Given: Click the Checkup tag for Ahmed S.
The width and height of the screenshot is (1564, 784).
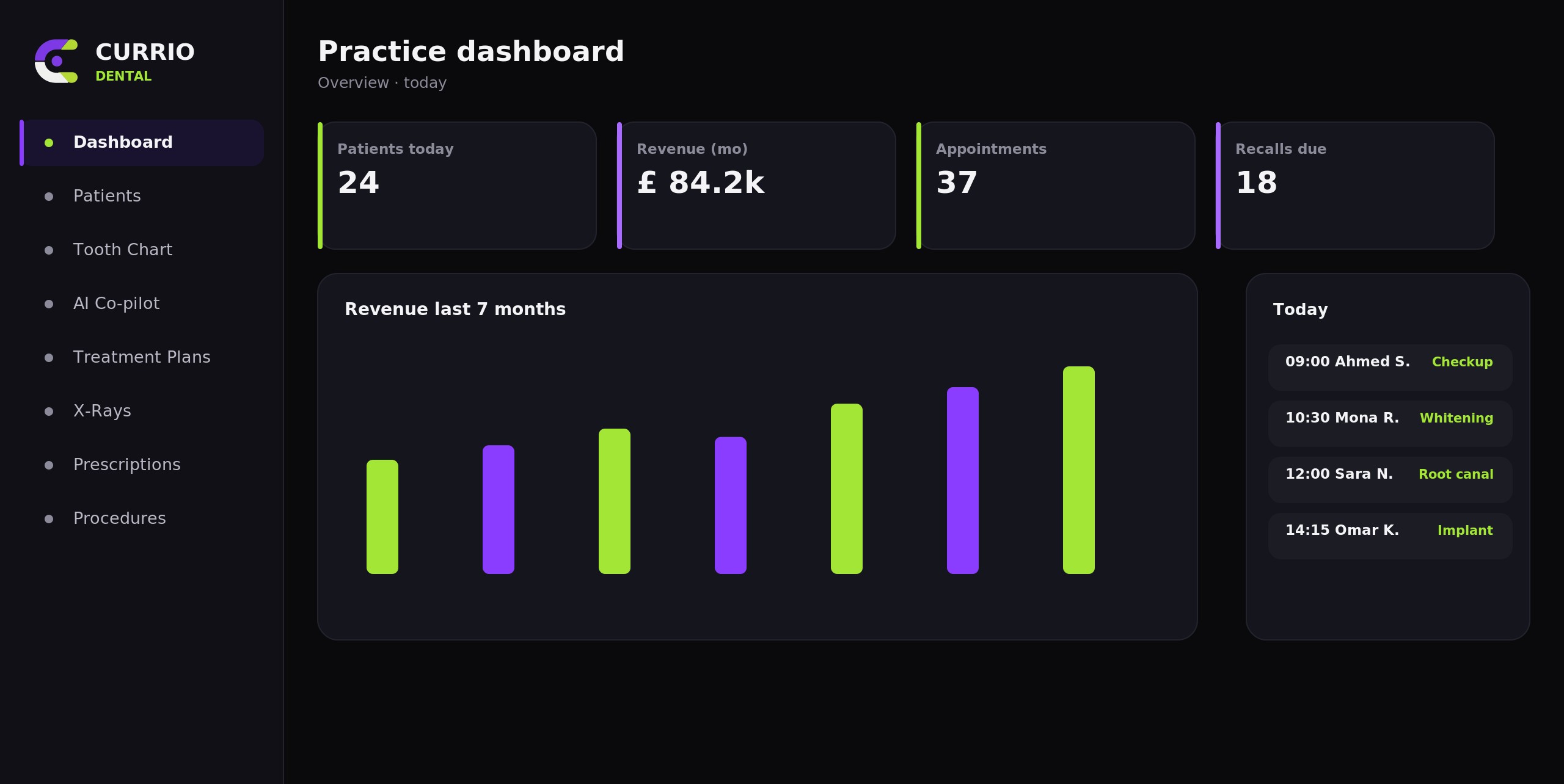Looking at the screenshot, I should [x=1462, y=362].
